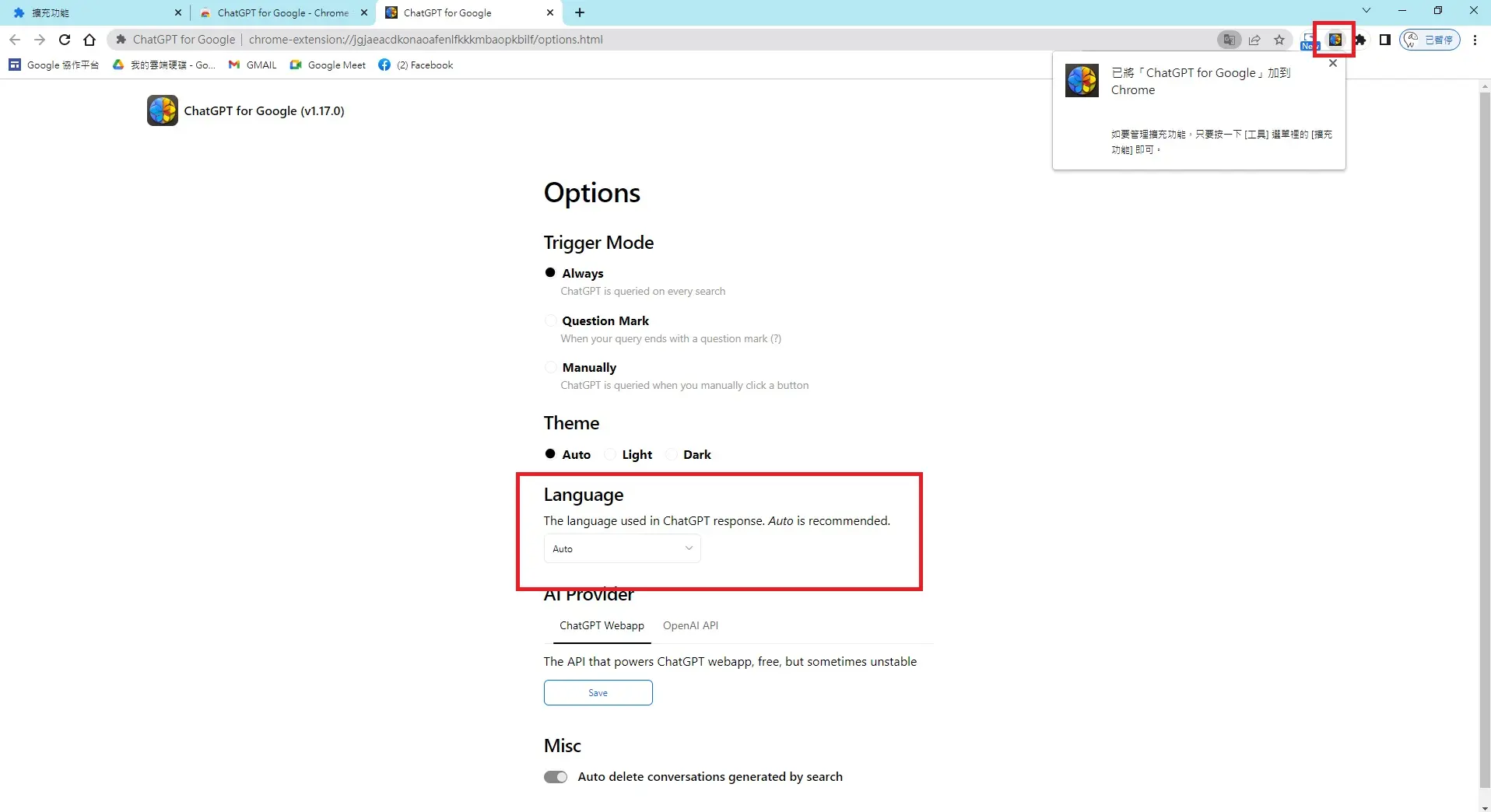Select the Question Mark trigger mode
Image resolution: width=1491 pixels, height=812 pixels.
(x=550, y=320)
